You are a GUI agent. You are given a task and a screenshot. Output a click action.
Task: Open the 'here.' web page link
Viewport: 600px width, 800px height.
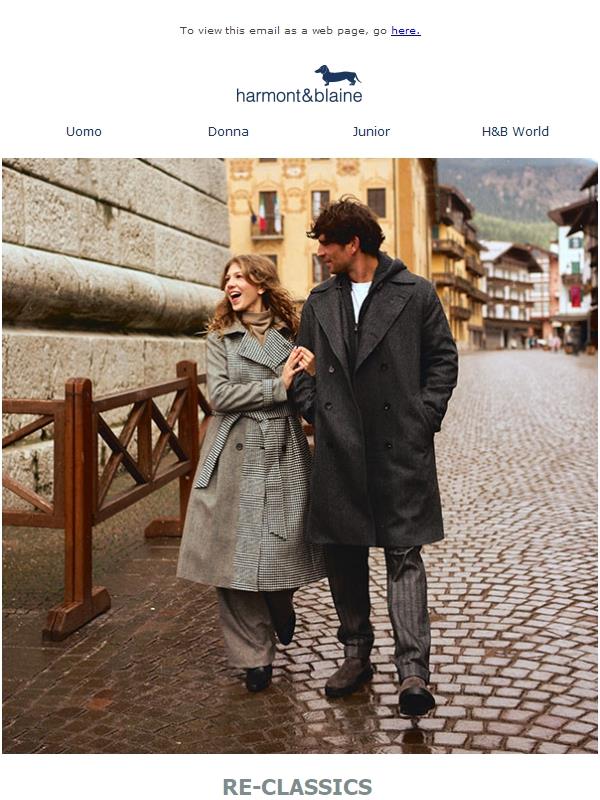[406, 31]
